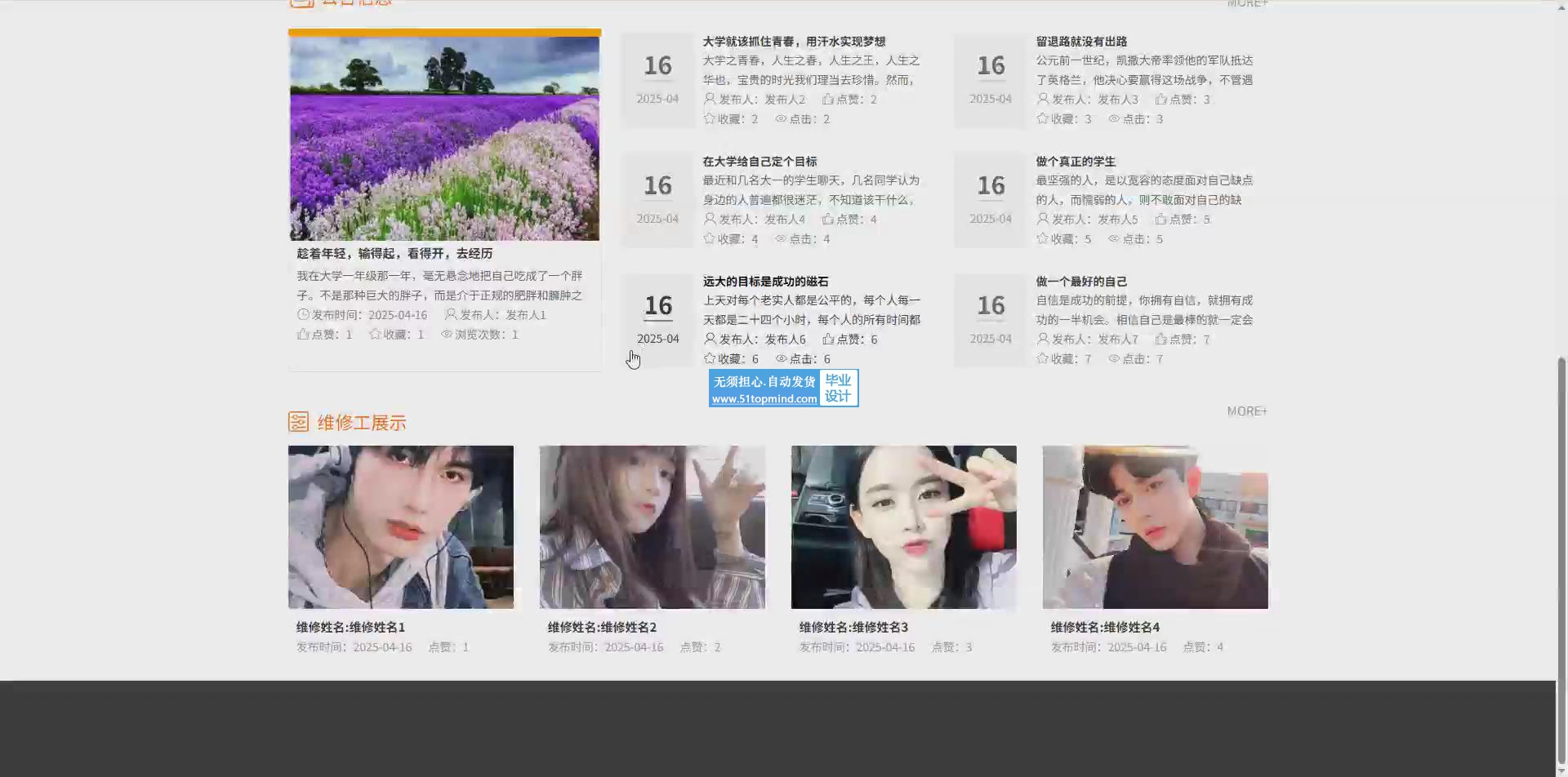This screenshot has width=1568, height=777.
Task: Click the 51topmind.com 毕业设计 banner
Action: [x=783, y=388]
